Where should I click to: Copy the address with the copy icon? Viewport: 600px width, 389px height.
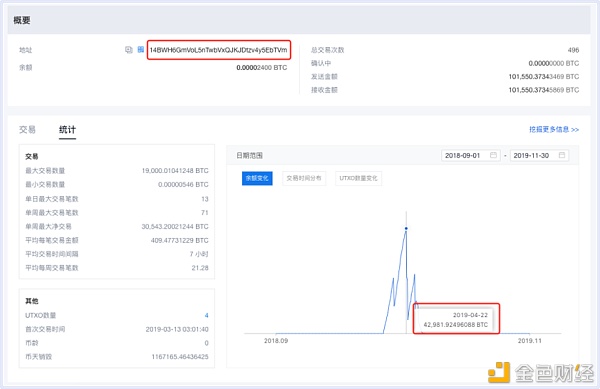coord(129,50)
